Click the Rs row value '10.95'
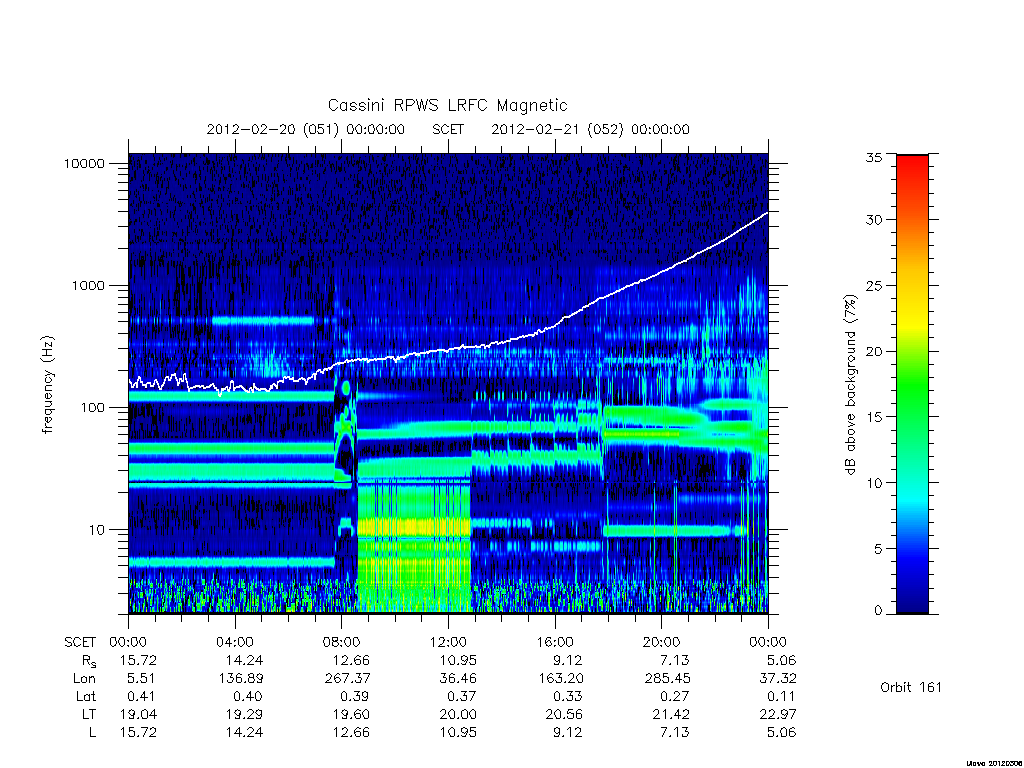The width and height of the screenshot is (1024, 768). [458, 660]
